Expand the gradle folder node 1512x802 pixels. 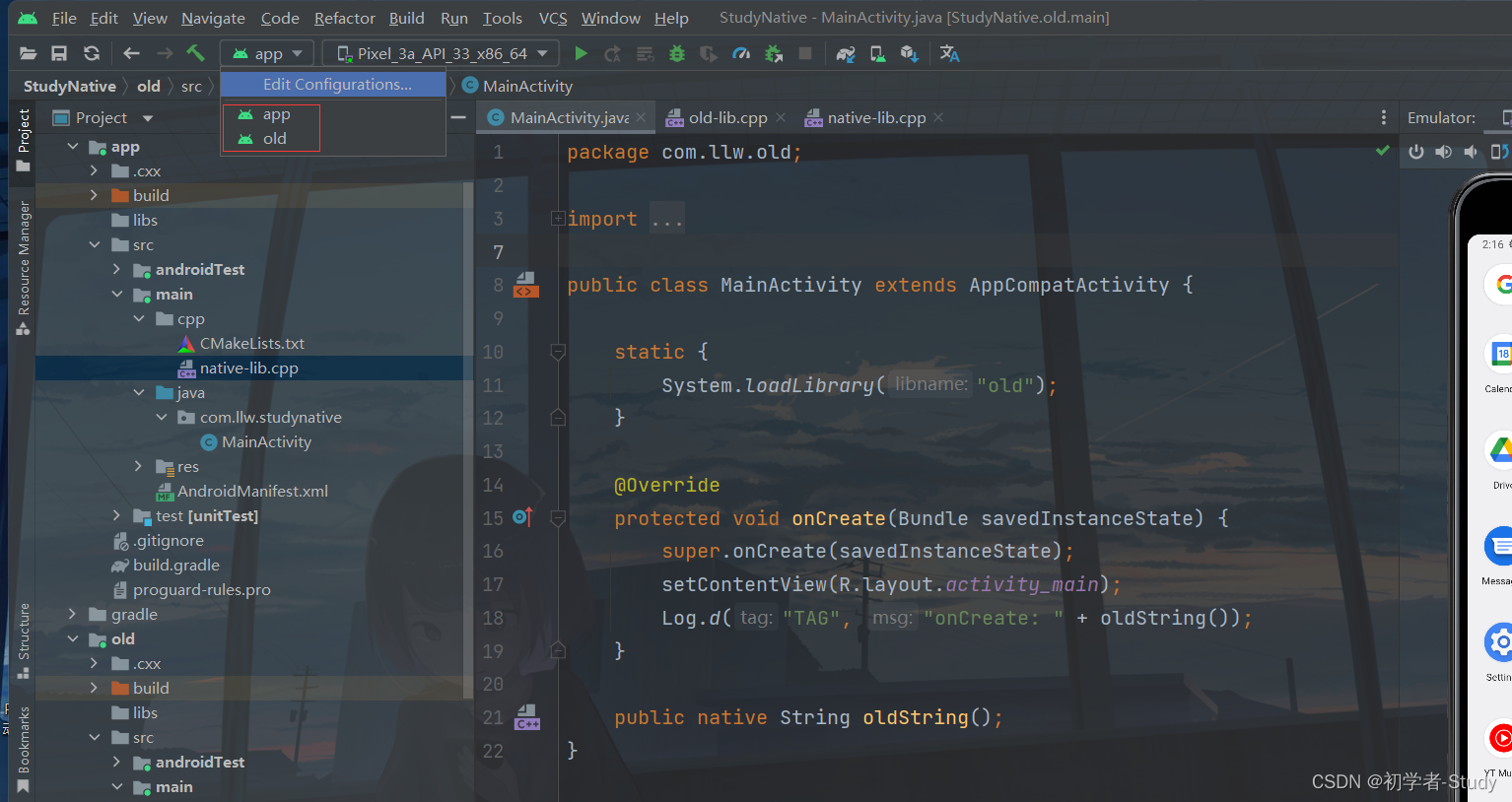pyautogui.click(x=73, y=614)
